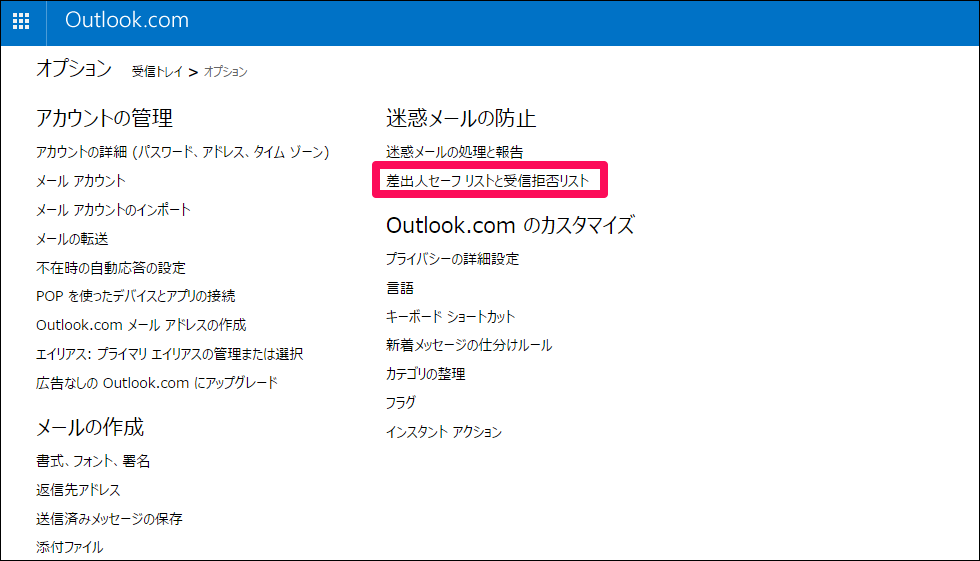The height and width of the screenshot is (561, 980).
Task: Open 新着メッセージの仕分けルール
Action: click(469, 345)
